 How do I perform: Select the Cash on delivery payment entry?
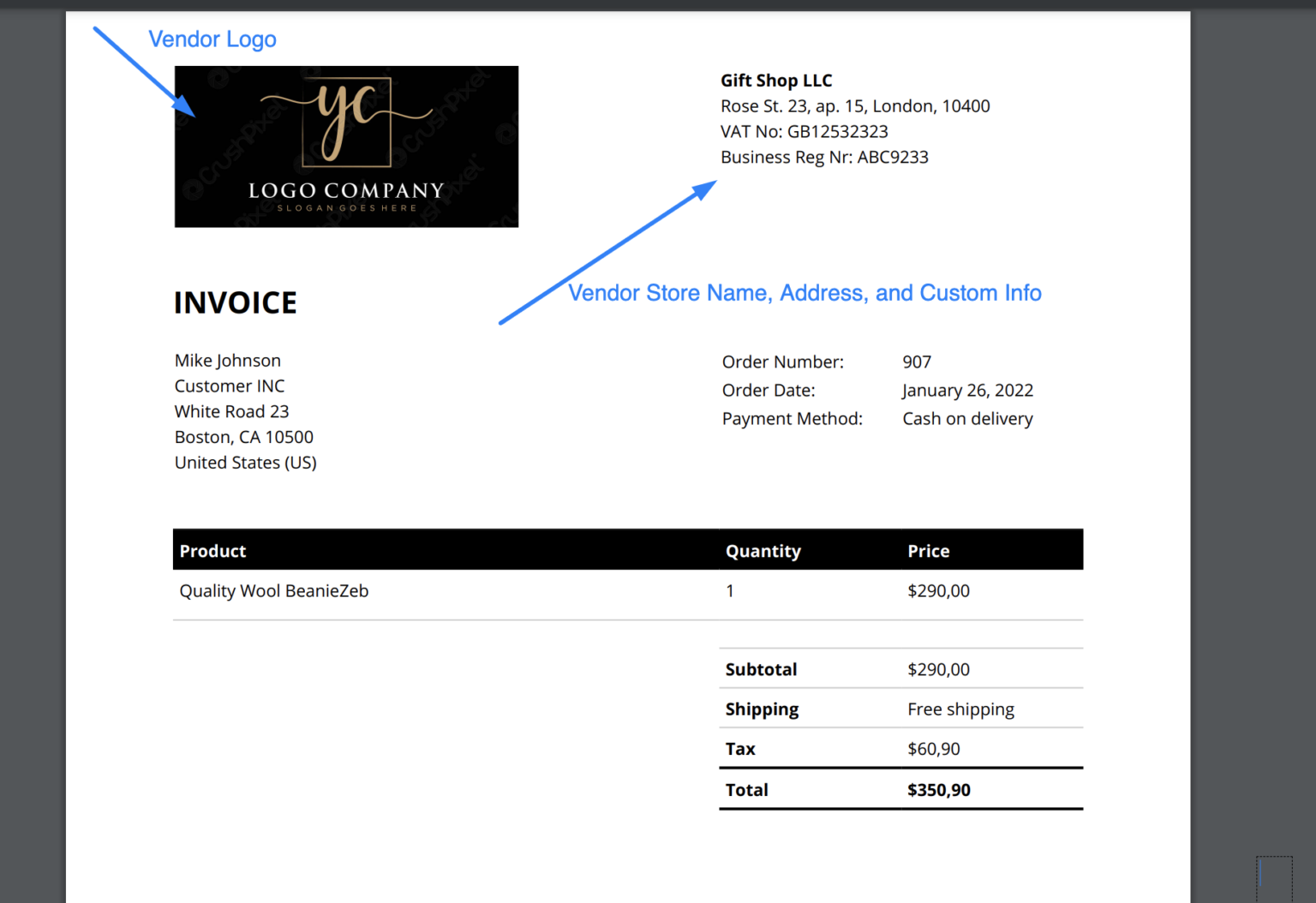(x=967, y=418)
